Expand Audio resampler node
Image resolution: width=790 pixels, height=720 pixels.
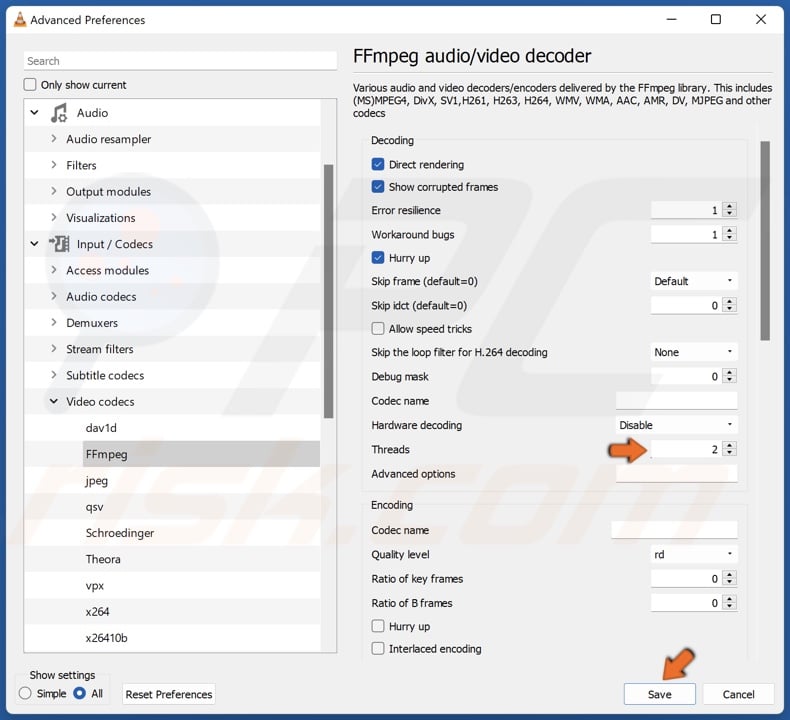click(54, 139)
